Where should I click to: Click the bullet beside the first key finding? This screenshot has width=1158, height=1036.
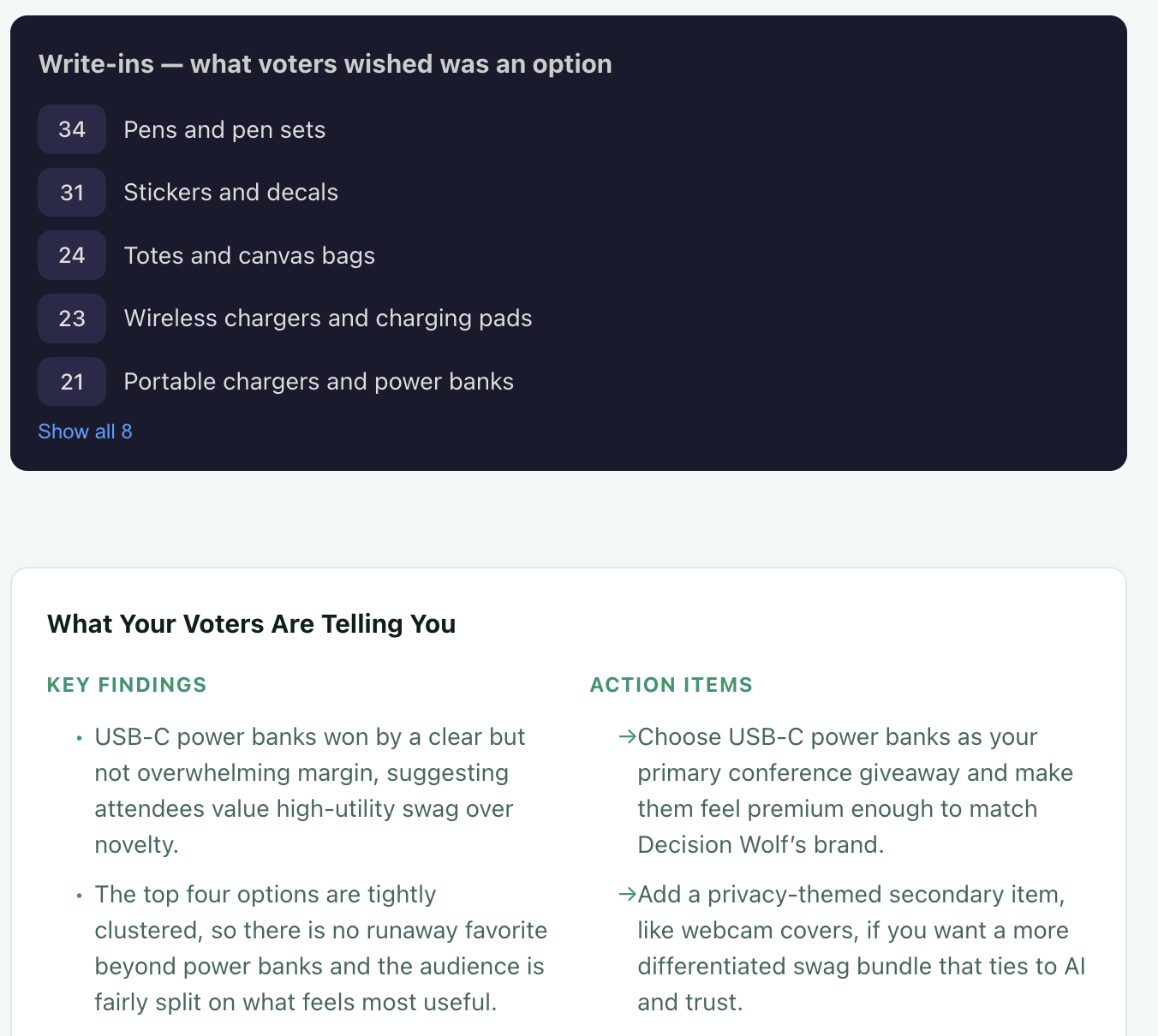[78, 738]
